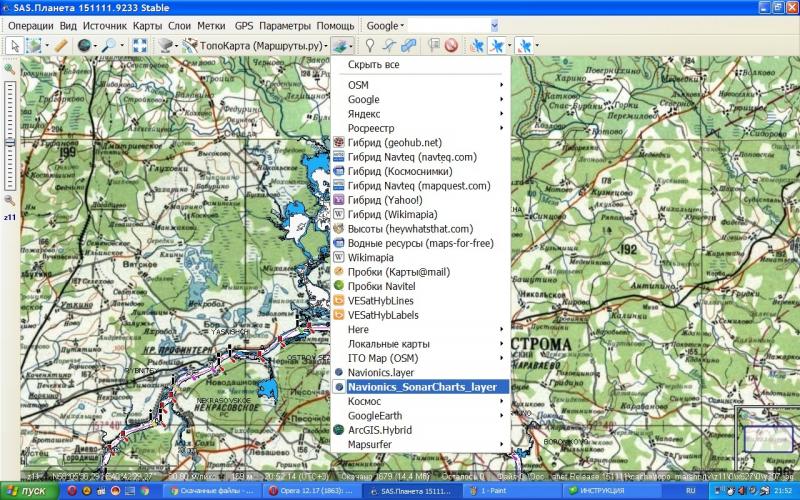This screenshot has width=800, height=500.
Task: Open the Google search provider dropdown
Action: 385,24
